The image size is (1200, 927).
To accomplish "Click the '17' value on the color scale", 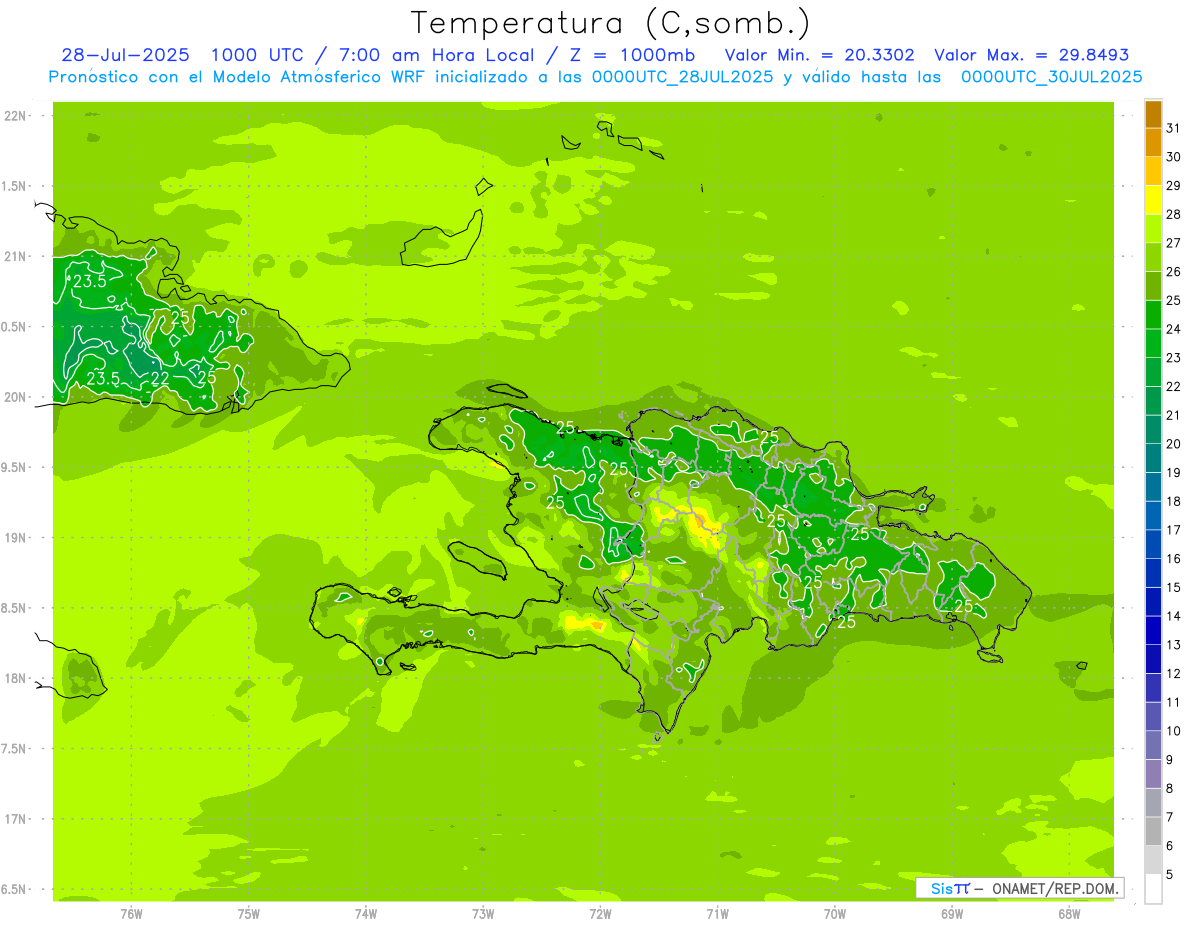I will (1173, 530).
